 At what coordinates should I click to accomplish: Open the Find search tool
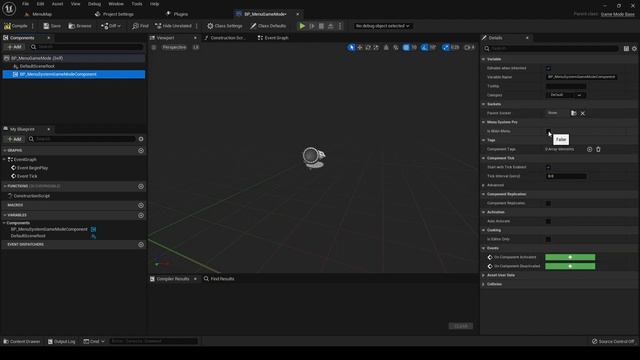coord(140,26)
